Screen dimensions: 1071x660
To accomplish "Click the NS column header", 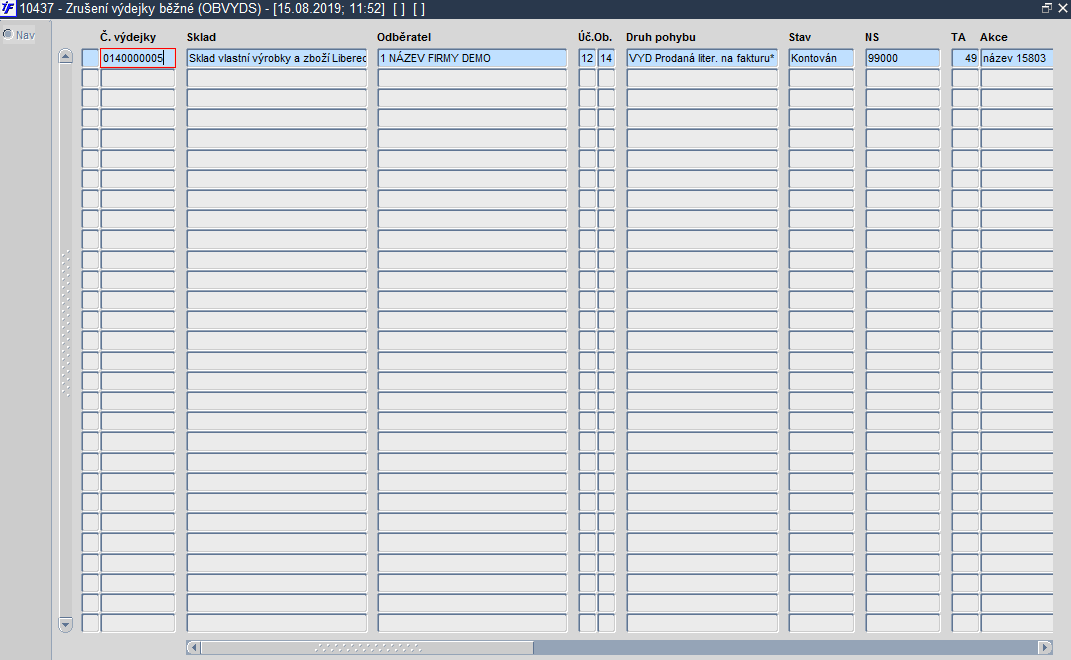I will (872, 37).
